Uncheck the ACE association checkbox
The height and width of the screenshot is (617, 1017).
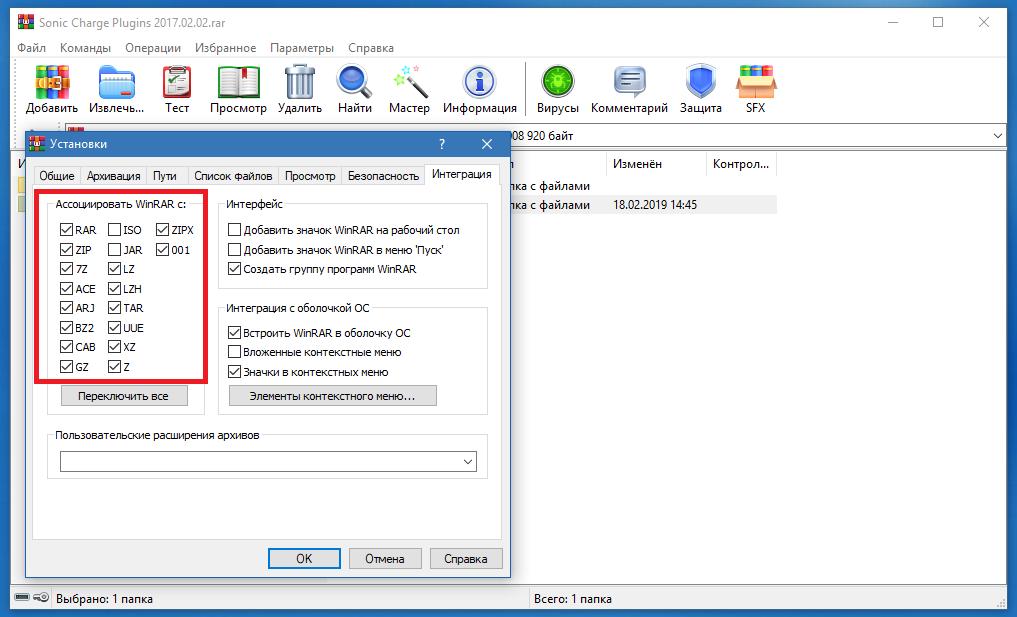point(66,289)
